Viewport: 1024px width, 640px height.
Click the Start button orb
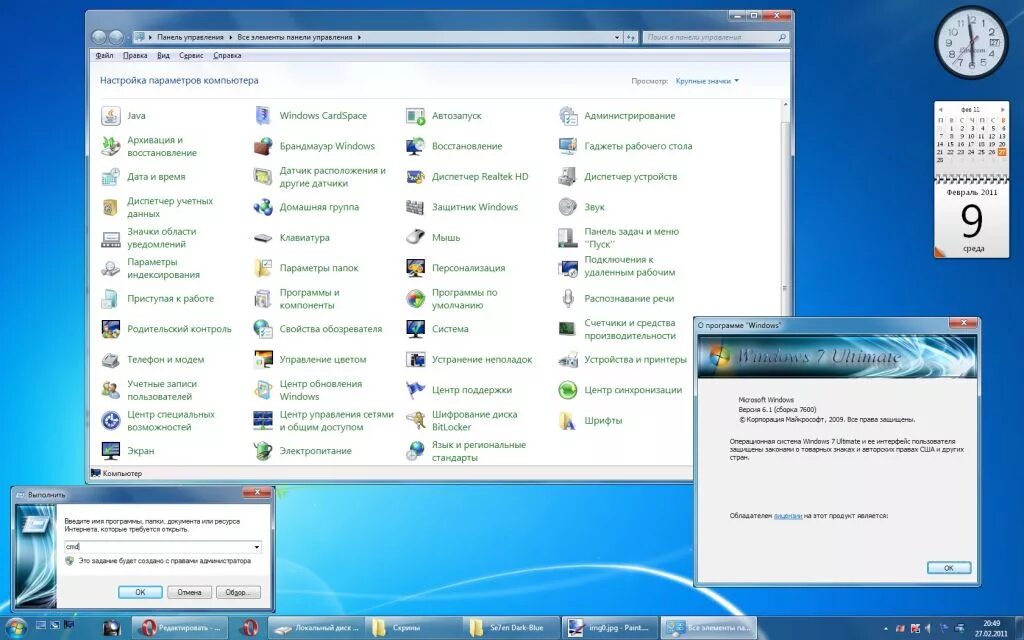click(x=14, y=628)
